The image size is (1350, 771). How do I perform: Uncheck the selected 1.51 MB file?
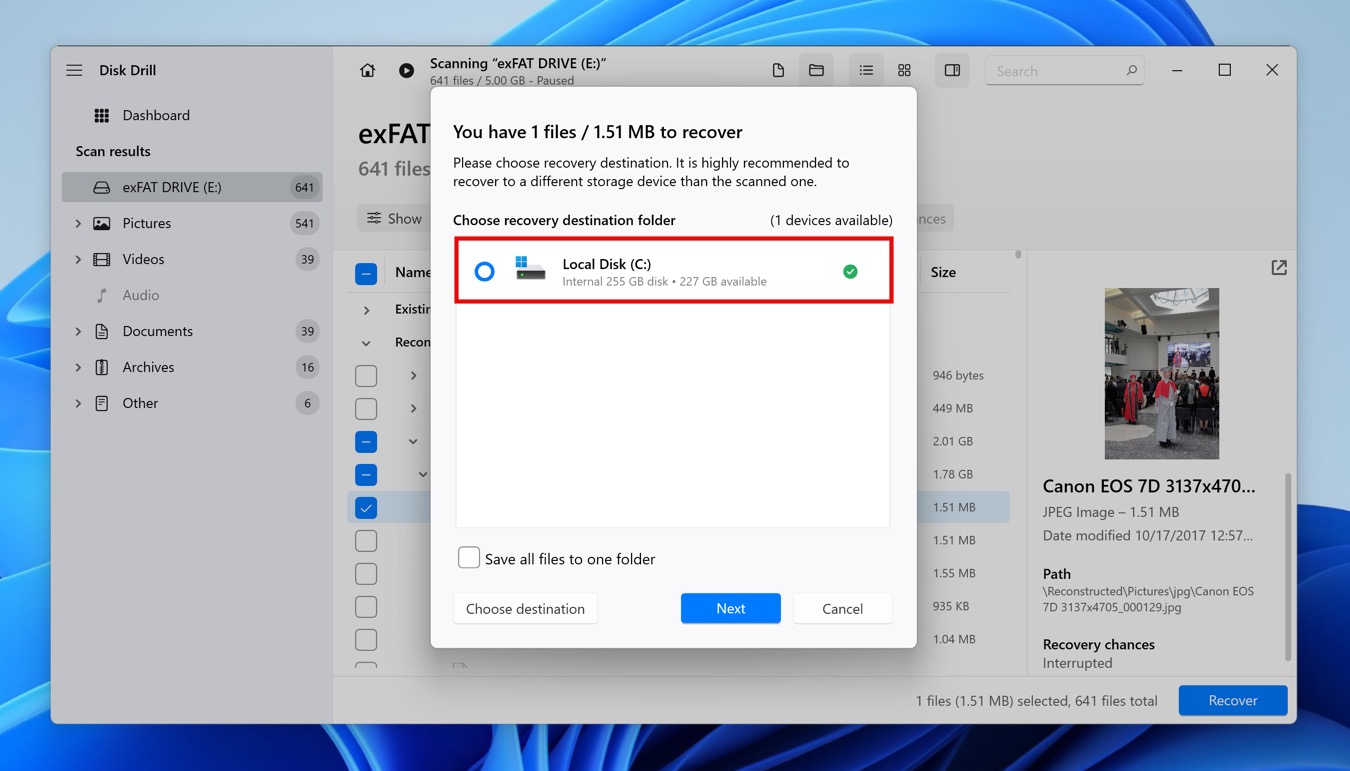point(366,508)
